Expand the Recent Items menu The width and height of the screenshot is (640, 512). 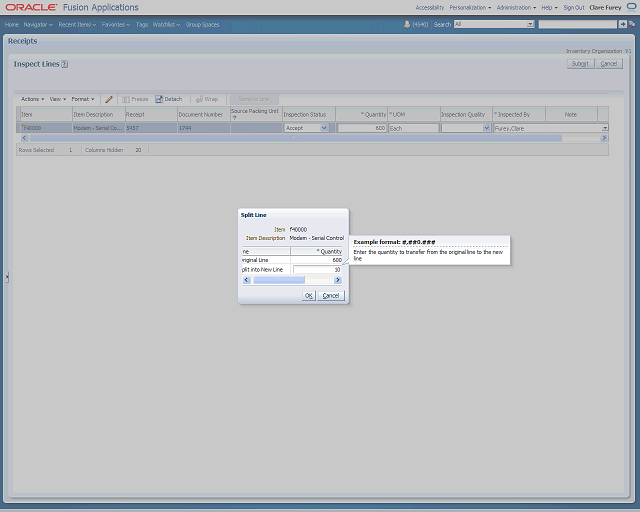[77, 24]
